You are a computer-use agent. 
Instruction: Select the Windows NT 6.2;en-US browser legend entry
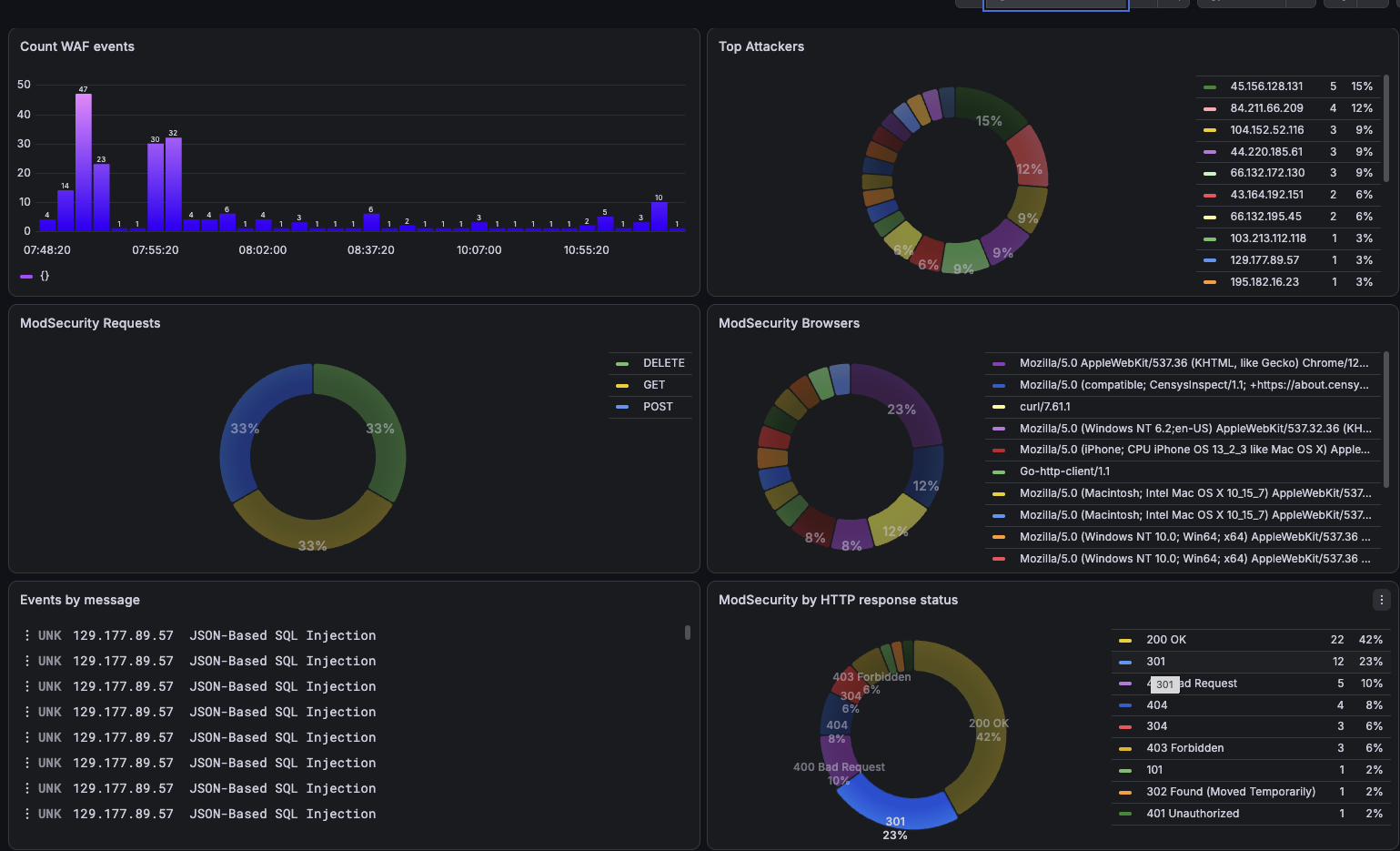[1195, 429]
